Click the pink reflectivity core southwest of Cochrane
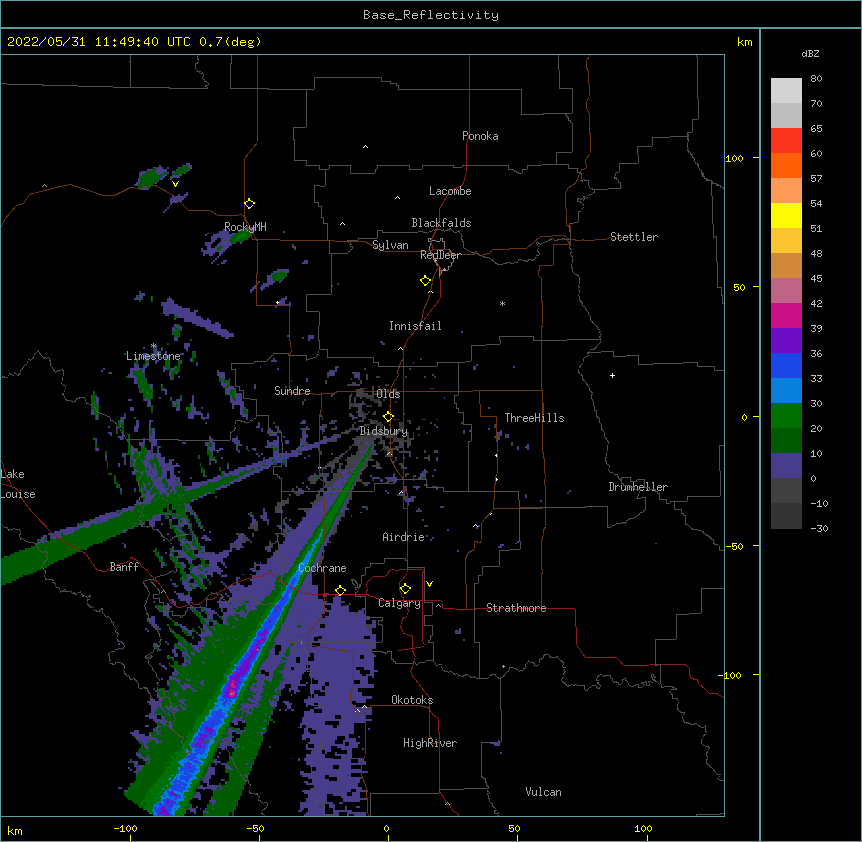This screenshot has height=842, width=862. pos(233,688)
